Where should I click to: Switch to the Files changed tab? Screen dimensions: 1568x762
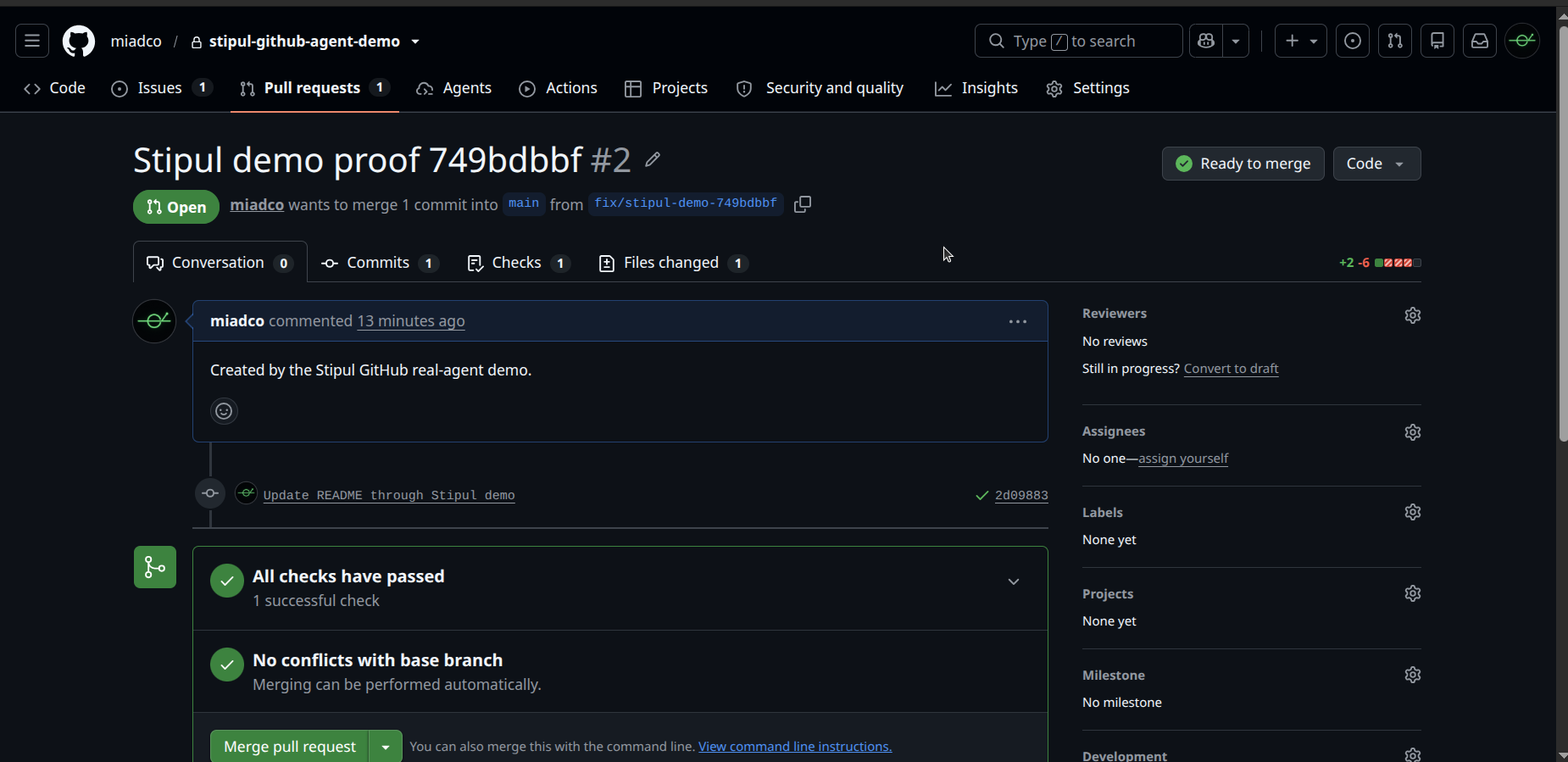pos(673,263)
